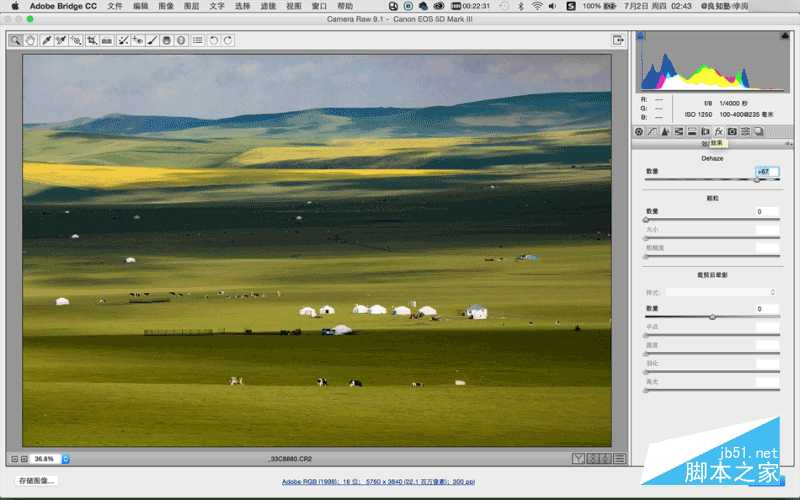Click the vignette amount value field
The image size is (800, 500).
click(x=767, y=309)
